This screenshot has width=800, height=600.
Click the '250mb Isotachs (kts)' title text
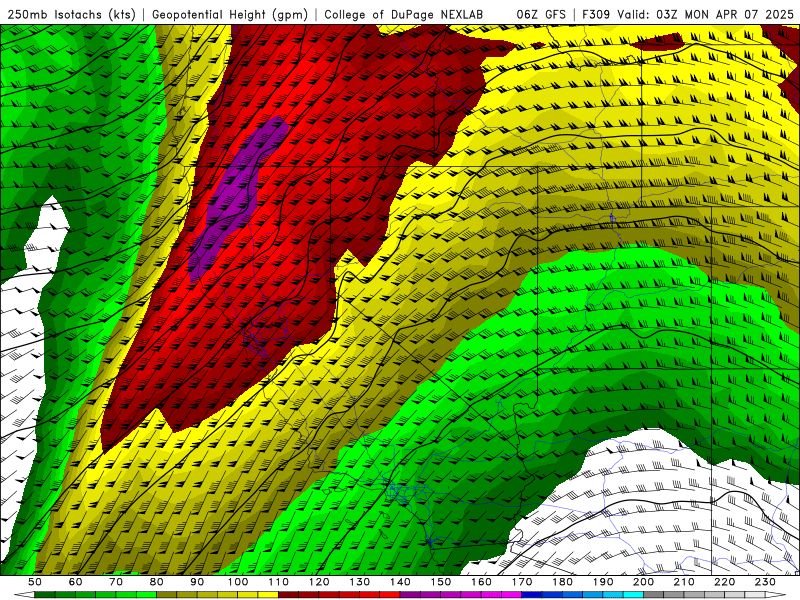pos(71,14)
